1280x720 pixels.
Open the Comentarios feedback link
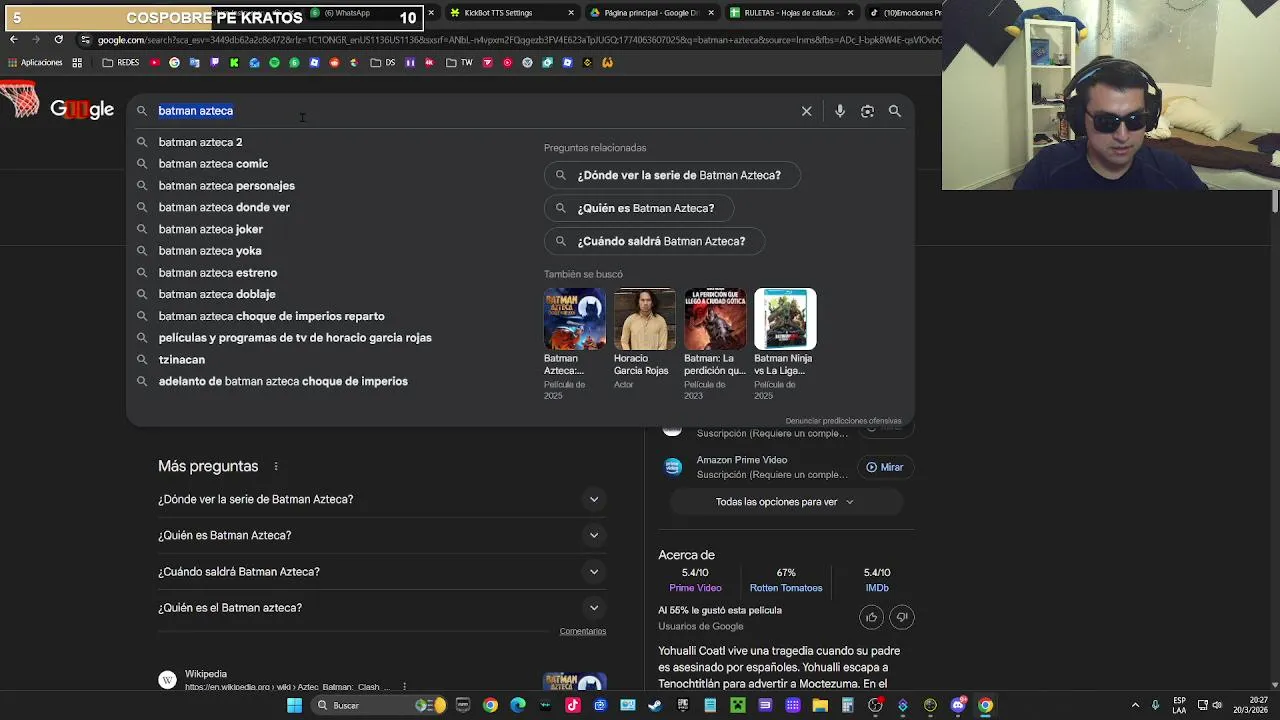pyautogui.click(x=583, y=631)
